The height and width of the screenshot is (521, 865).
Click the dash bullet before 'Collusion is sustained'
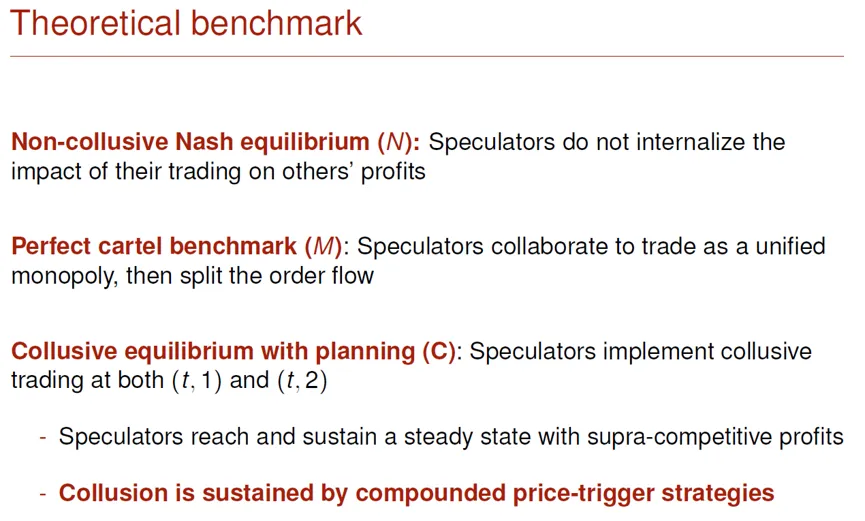[43, 494]
